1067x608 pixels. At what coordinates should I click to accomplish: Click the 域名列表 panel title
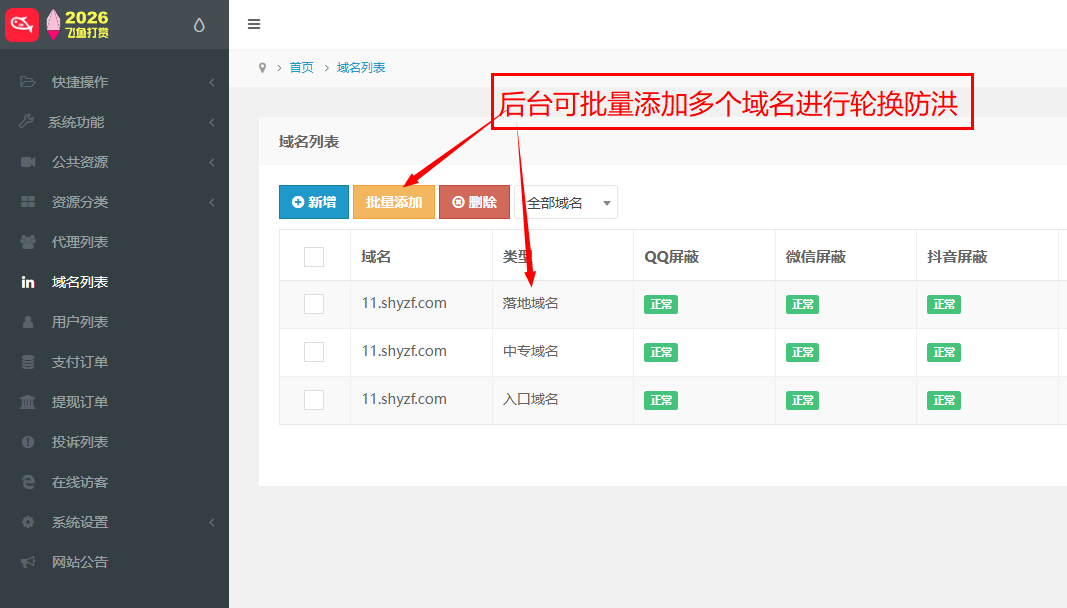pyautogui.click(x=309, y=142)
